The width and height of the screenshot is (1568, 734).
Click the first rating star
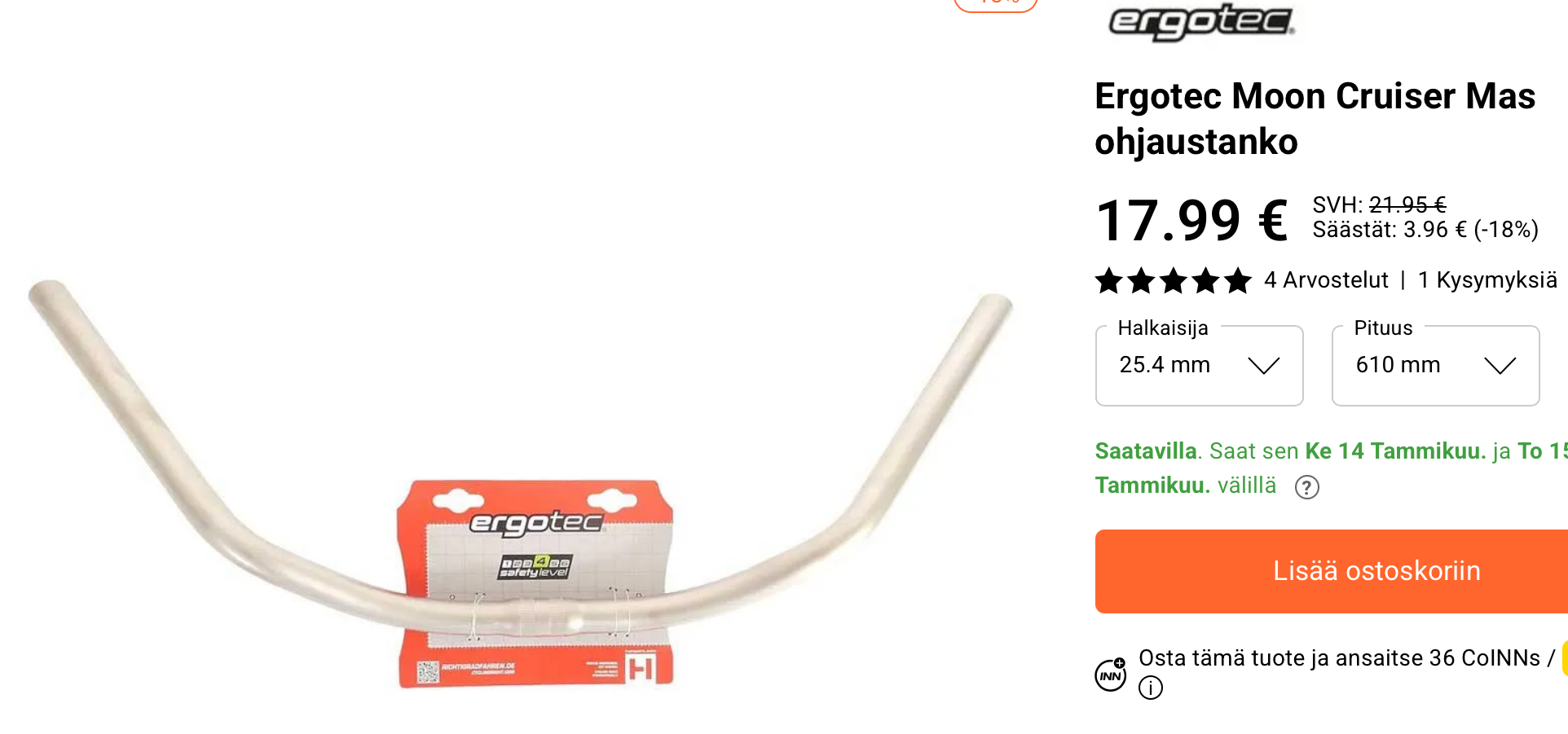click(1109, 280)
